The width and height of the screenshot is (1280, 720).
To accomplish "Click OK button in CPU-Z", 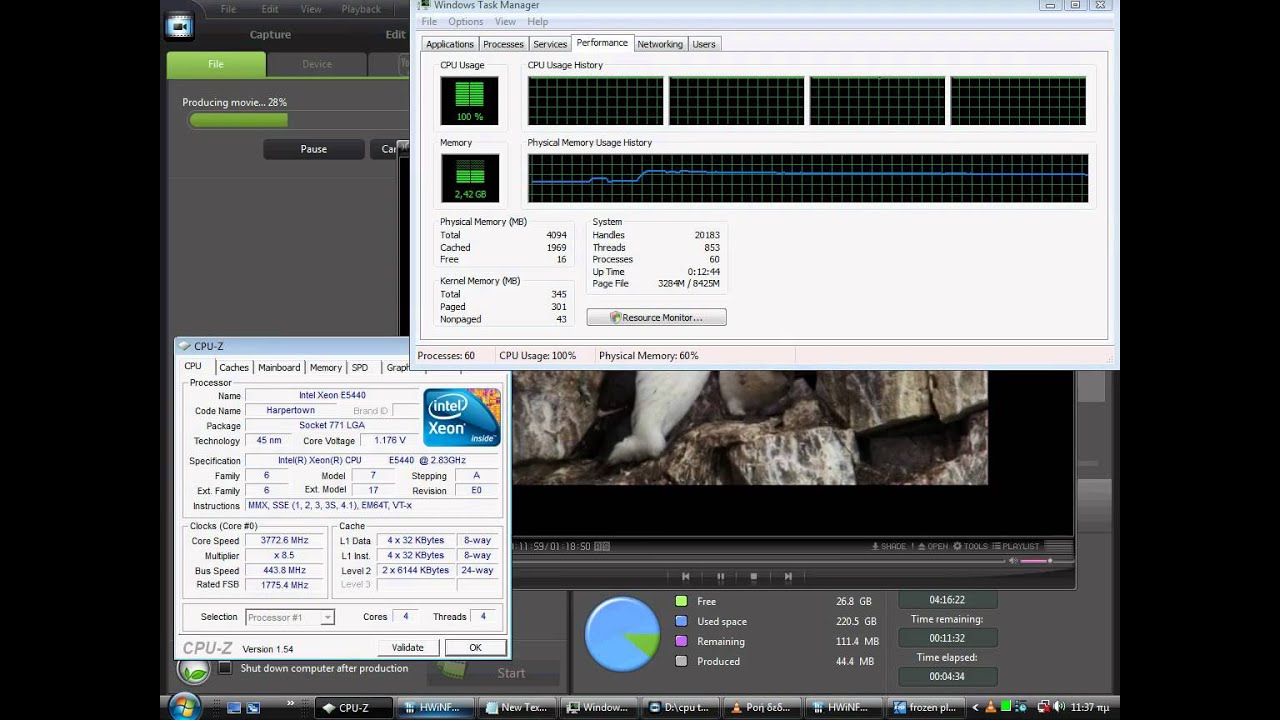I will [475, 647].
